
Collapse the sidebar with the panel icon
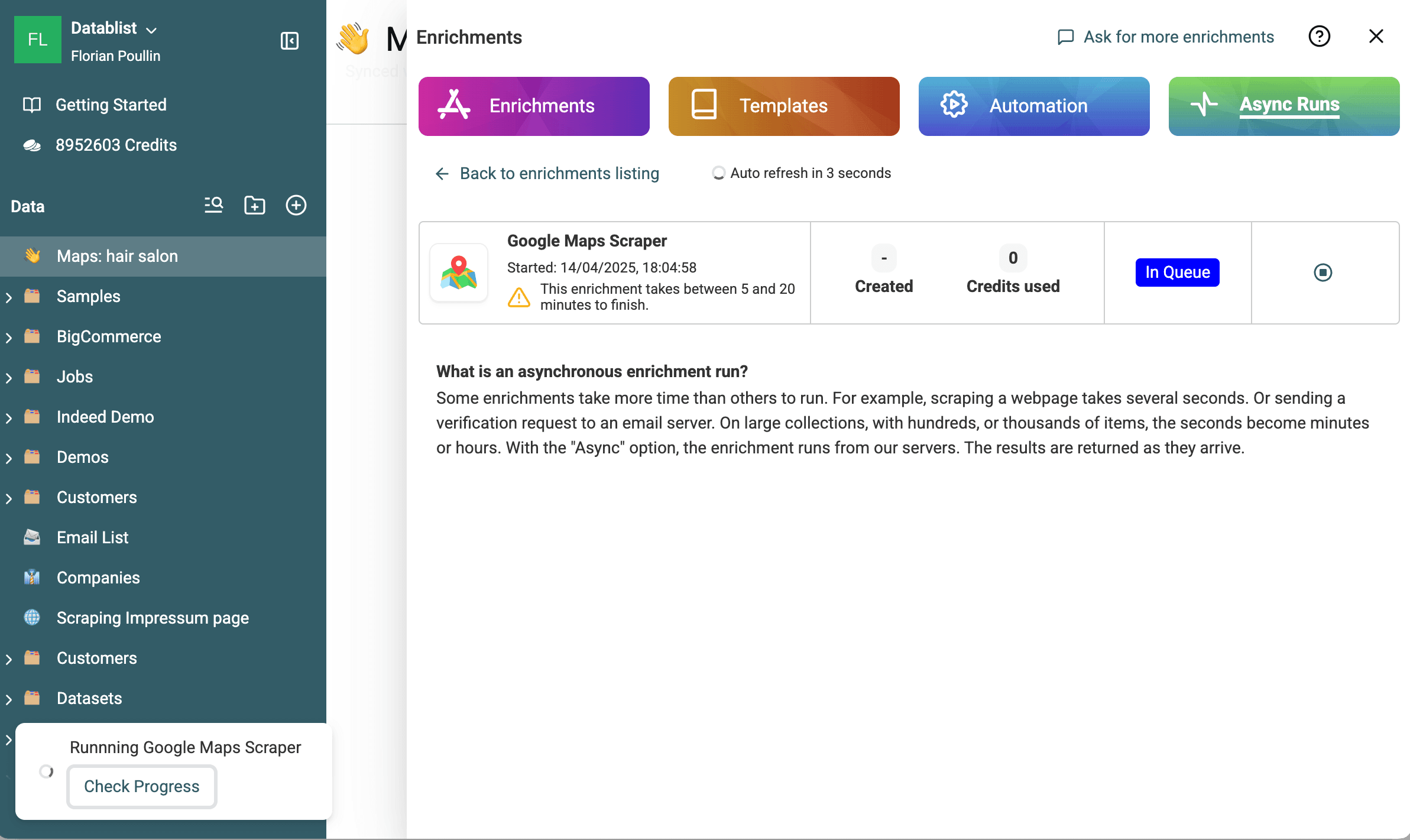point(289,41)
